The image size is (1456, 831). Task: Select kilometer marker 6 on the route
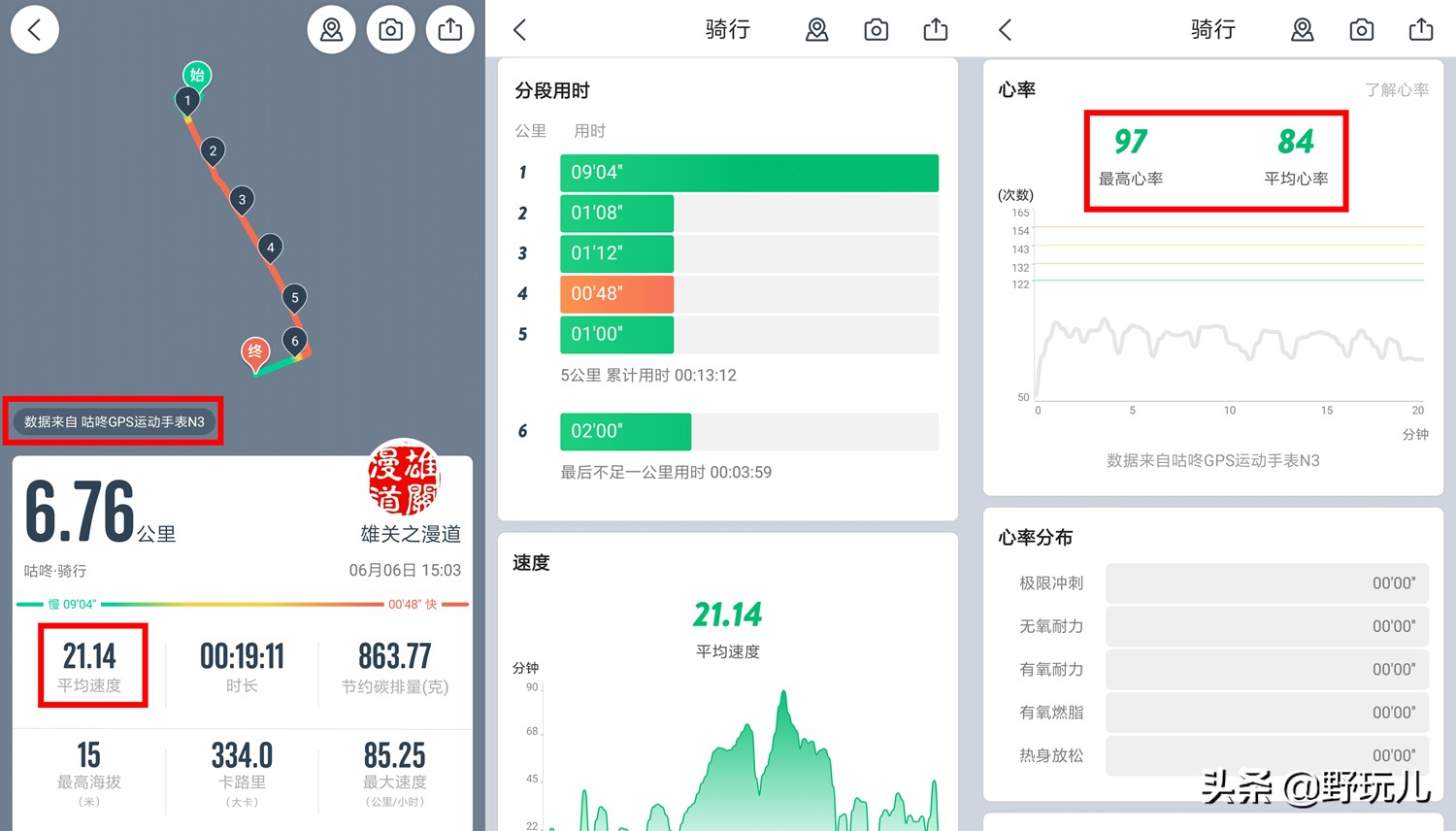click(x=295, y=341)
